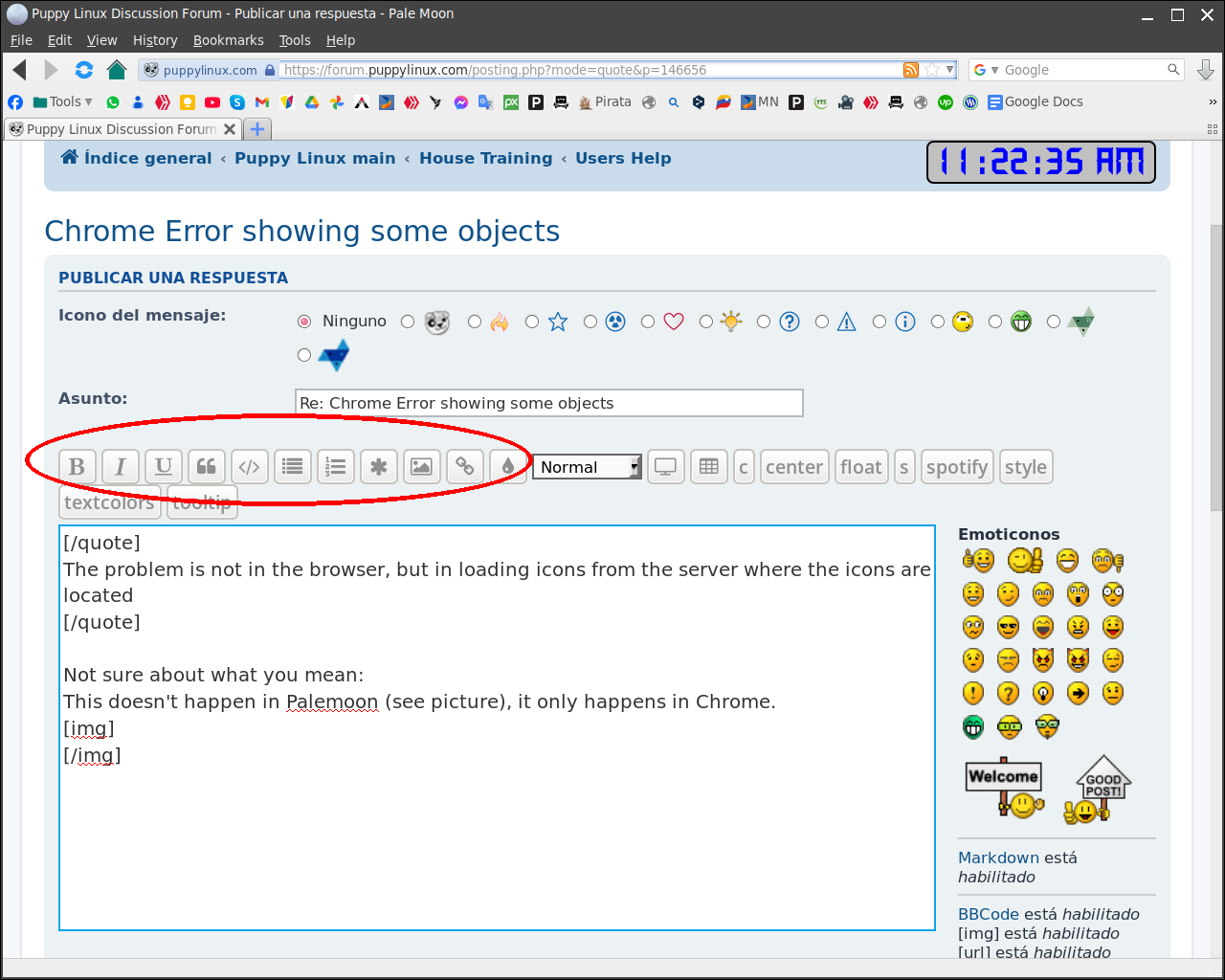Click the Bold formatting button
Screen dimensions: 1225x980
(78, 467)
